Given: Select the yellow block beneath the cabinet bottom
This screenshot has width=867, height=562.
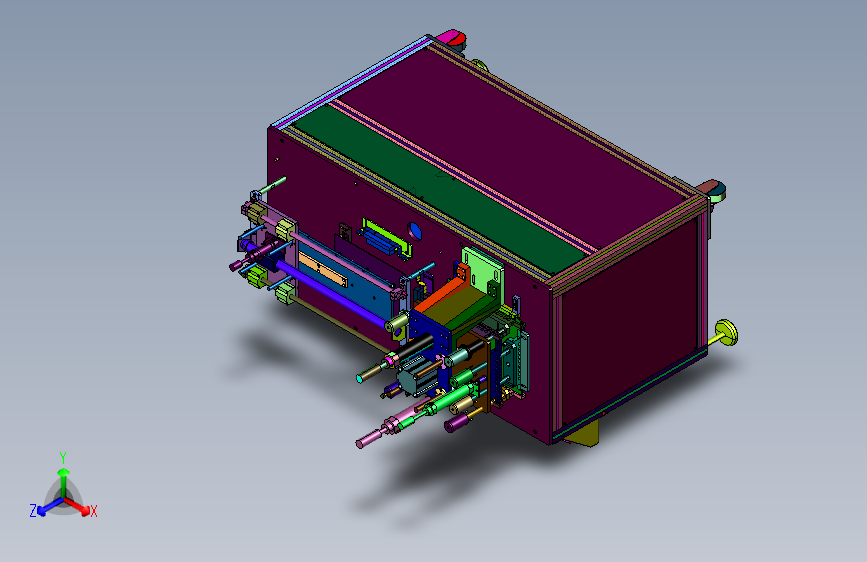Looking at the screenshot, I should point(582,435).
